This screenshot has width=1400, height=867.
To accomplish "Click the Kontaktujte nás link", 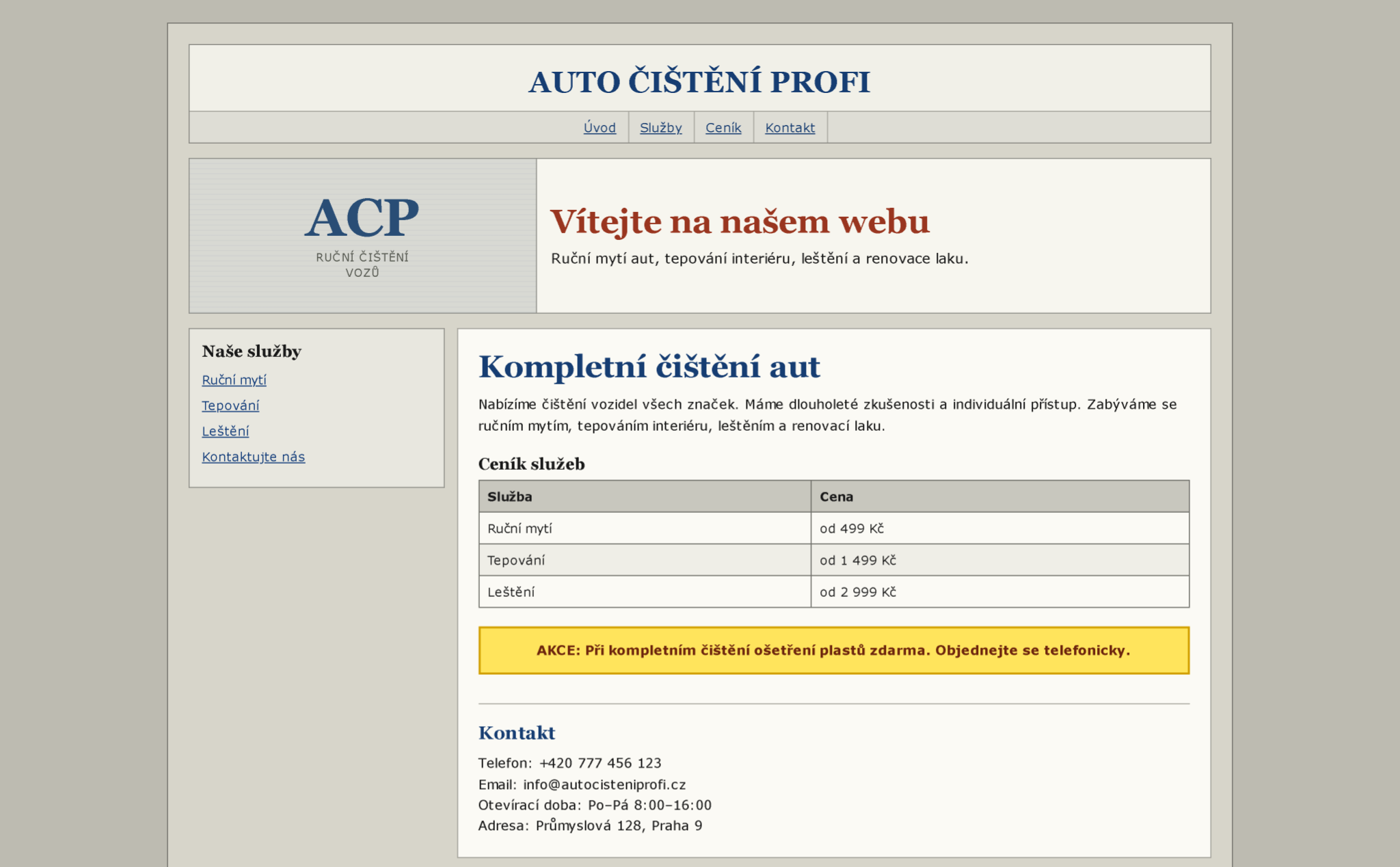I will [x=253, y=457].
